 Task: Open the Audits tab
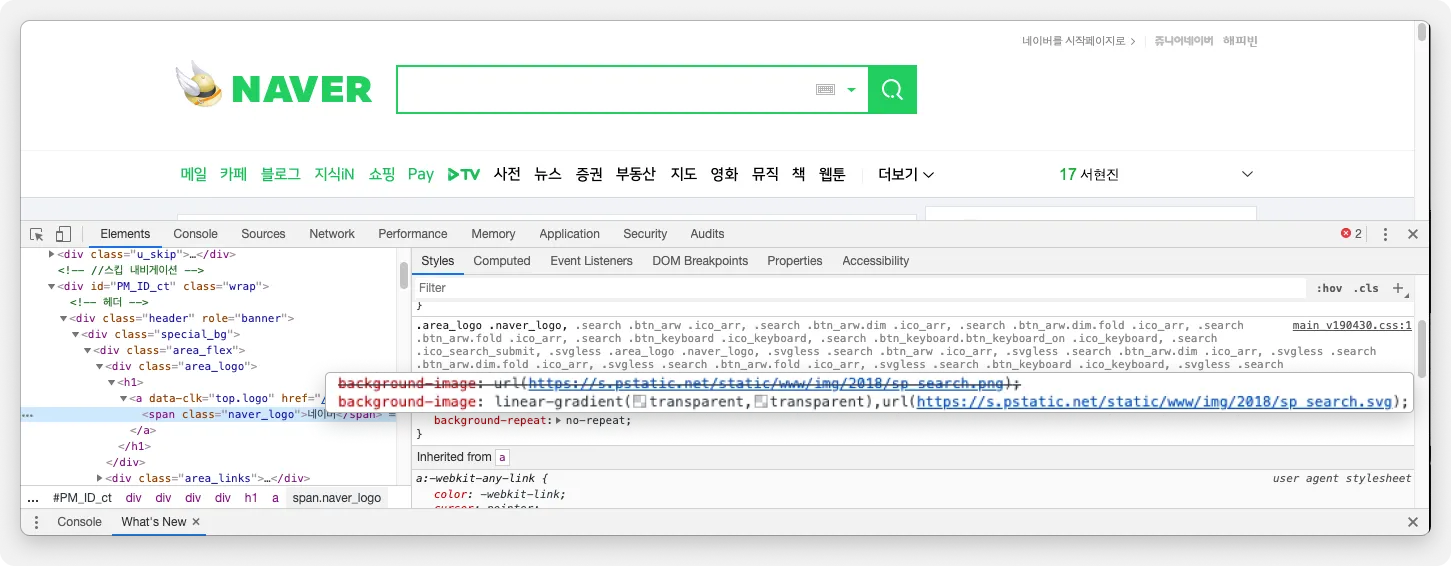click(707, 234)
